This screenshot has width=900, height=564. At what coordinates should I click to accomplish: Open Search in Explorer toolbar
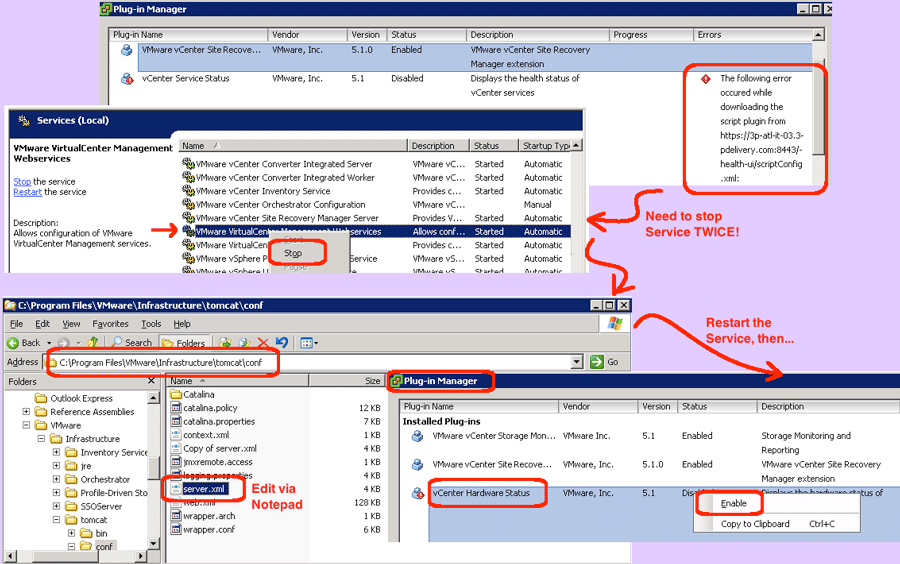(x=132, y=343)
